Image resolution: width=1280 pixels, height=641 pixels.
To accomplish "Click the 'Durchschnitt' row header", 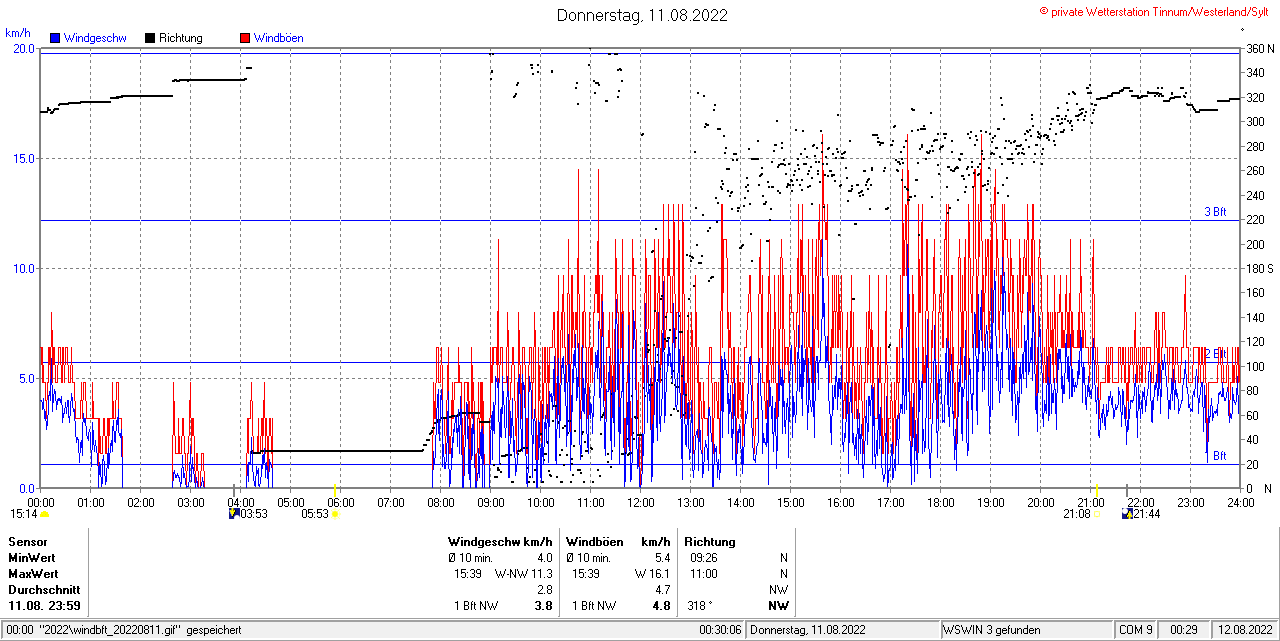I will 44,590.
